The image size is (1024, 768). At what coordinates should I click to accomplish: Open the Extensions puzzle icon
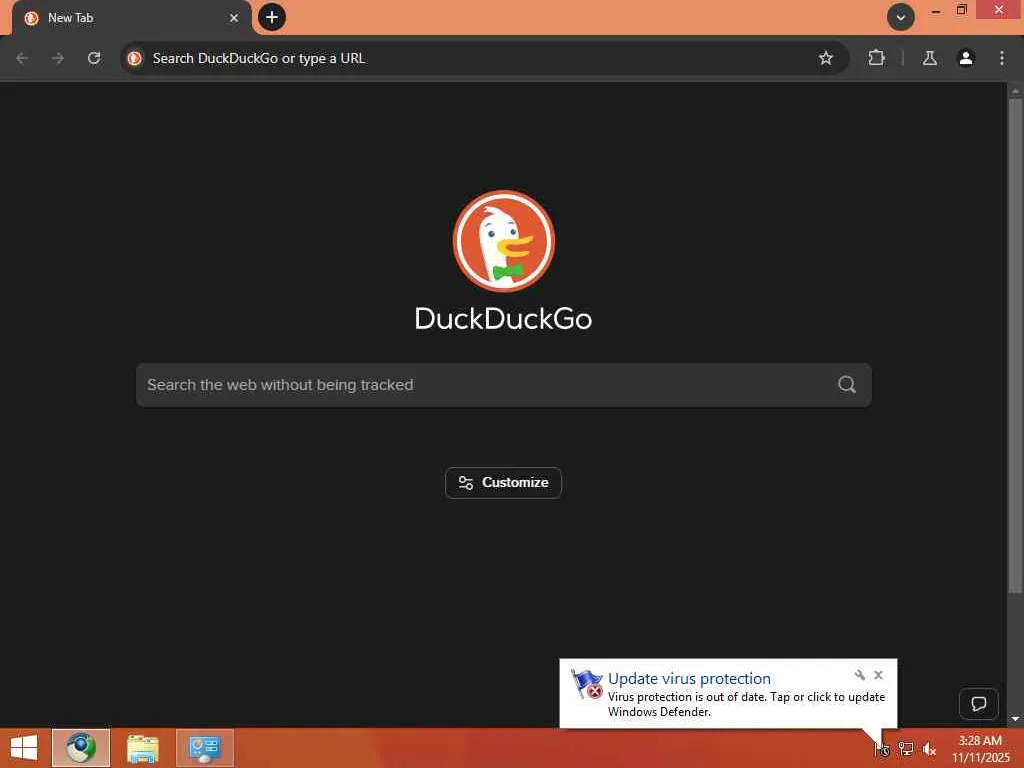coord(876,58)
